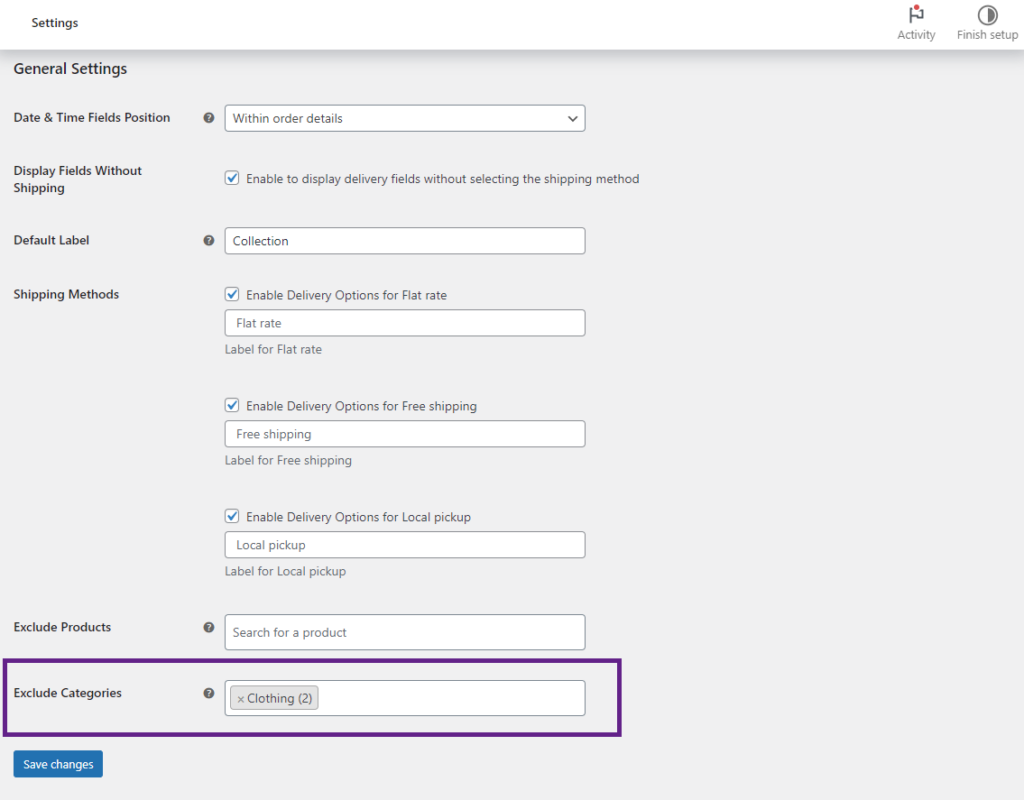The width and height of the screenshot is (1024, 800).
Task: Click the General Settings heading
Action: [71, 69]
